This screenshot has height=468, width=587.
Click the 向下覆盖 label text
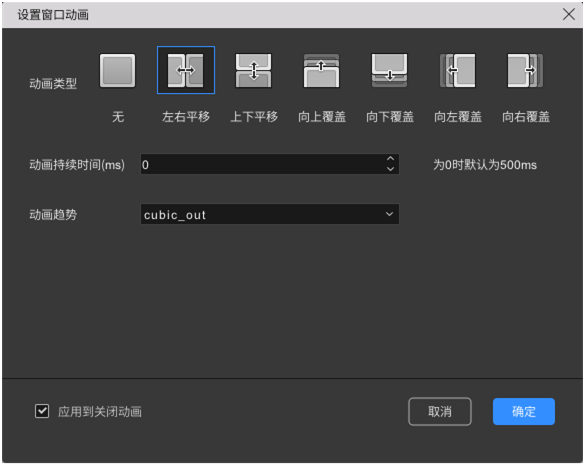(x=390, y=117)
